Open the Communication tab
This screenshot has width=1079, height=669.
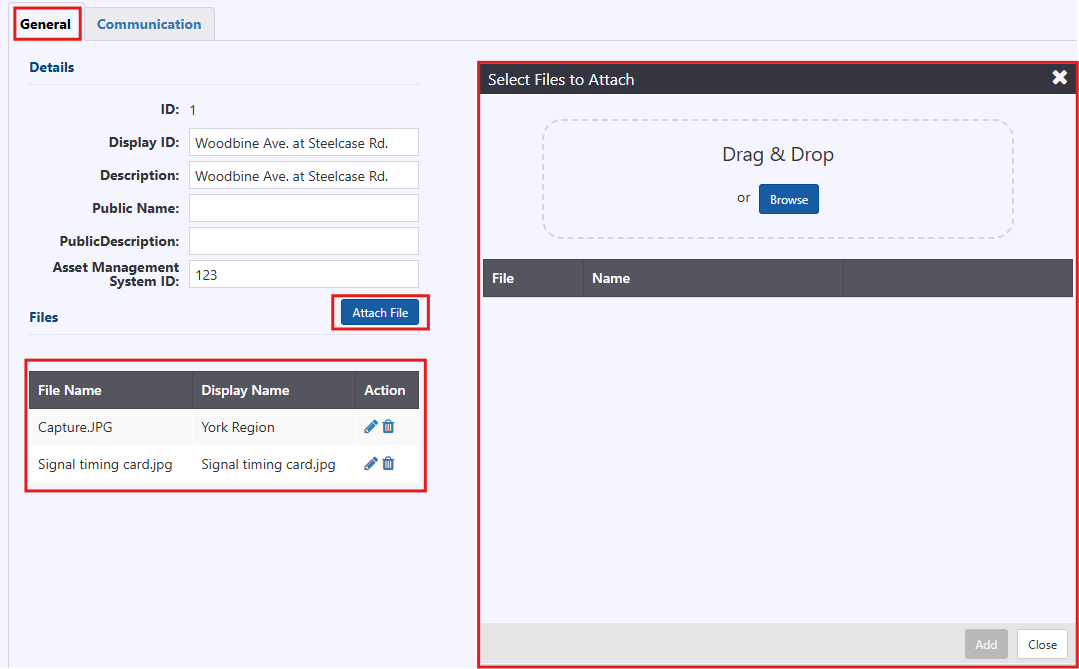click(x=149, y=24)
